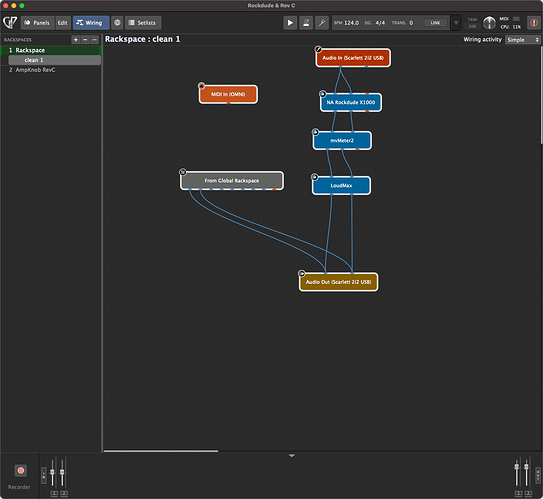The image size is (543, 499).
Task: Click the Edit button
Action: 63,23
